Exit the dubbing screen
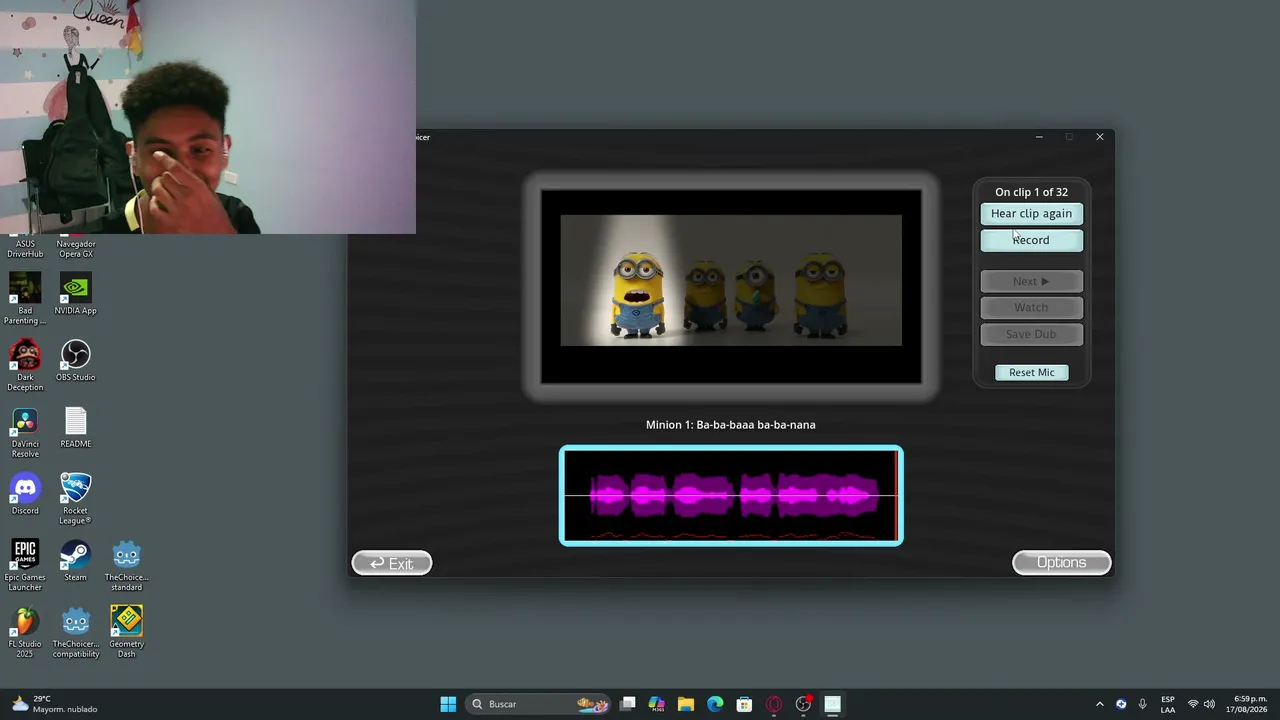1280x720 pixels. pos(392,563)
